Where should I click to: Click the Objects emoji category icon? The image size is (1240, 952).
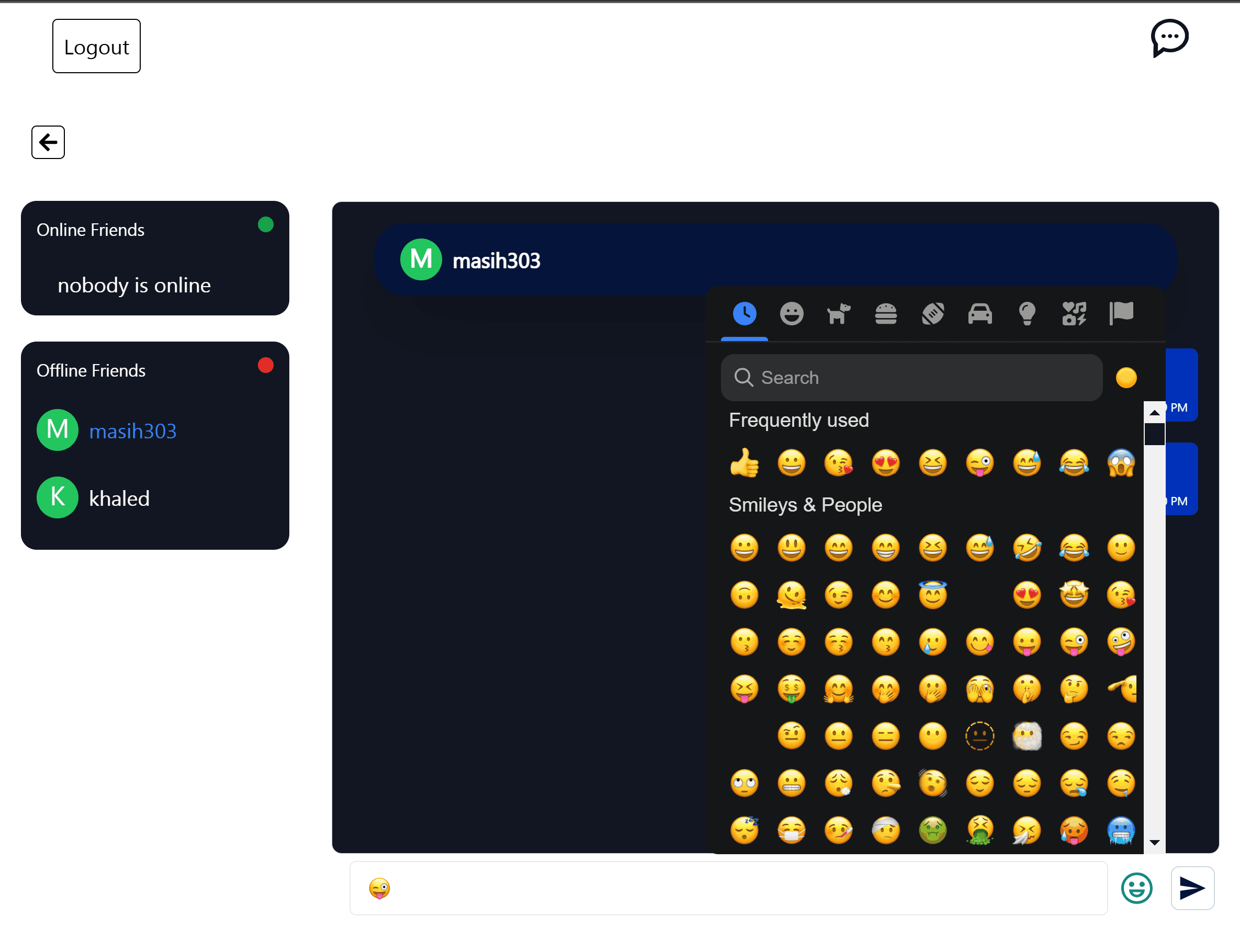1027,312
